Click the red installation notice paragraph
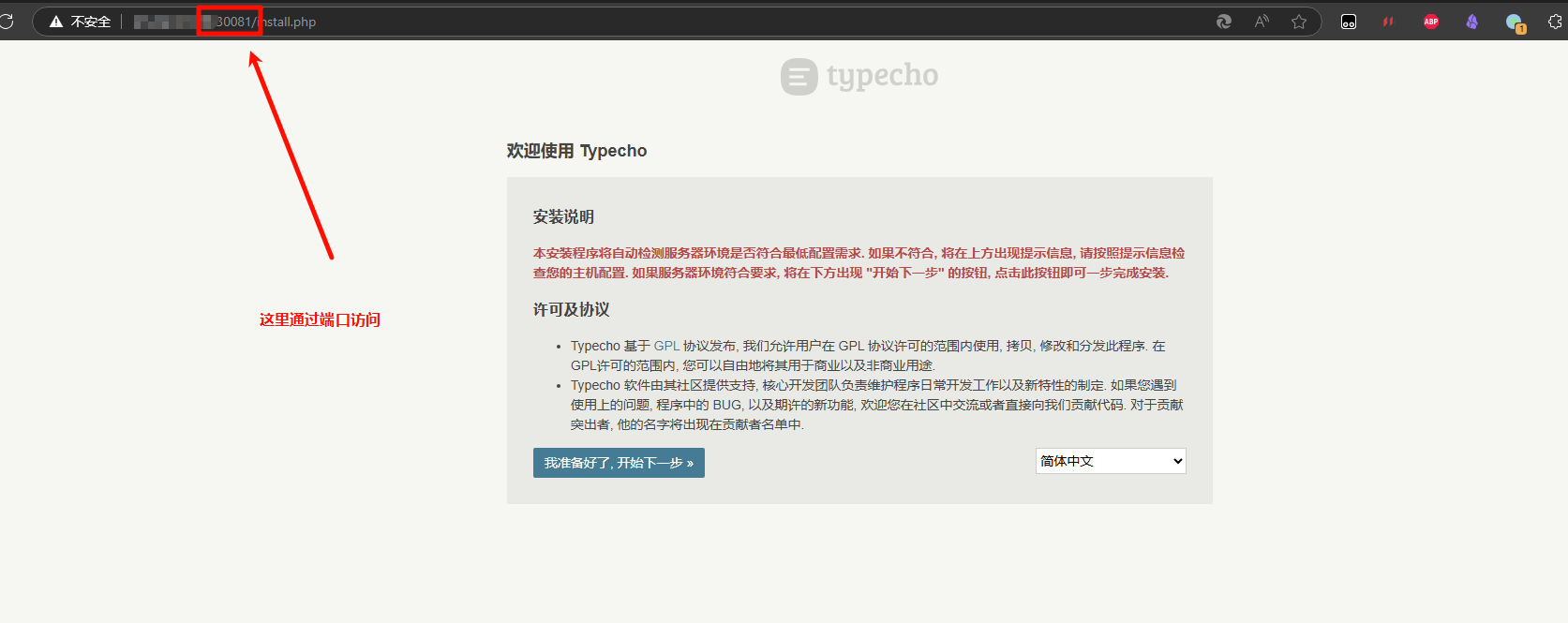Screen dimensions: 1568x623 point(859,262)
